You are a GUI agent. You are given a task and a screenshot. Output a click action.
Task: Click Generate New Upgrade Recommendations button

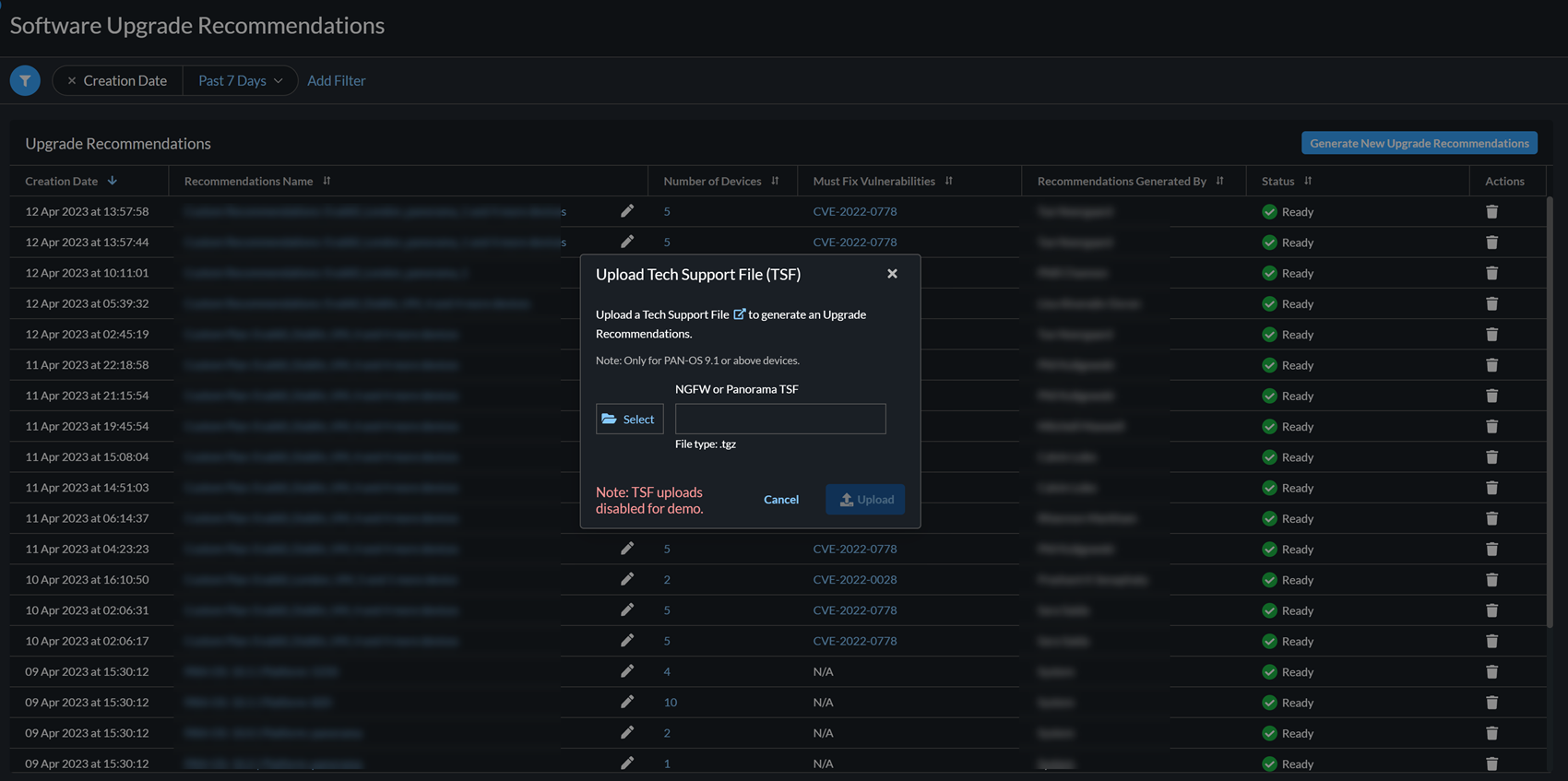1419,143
